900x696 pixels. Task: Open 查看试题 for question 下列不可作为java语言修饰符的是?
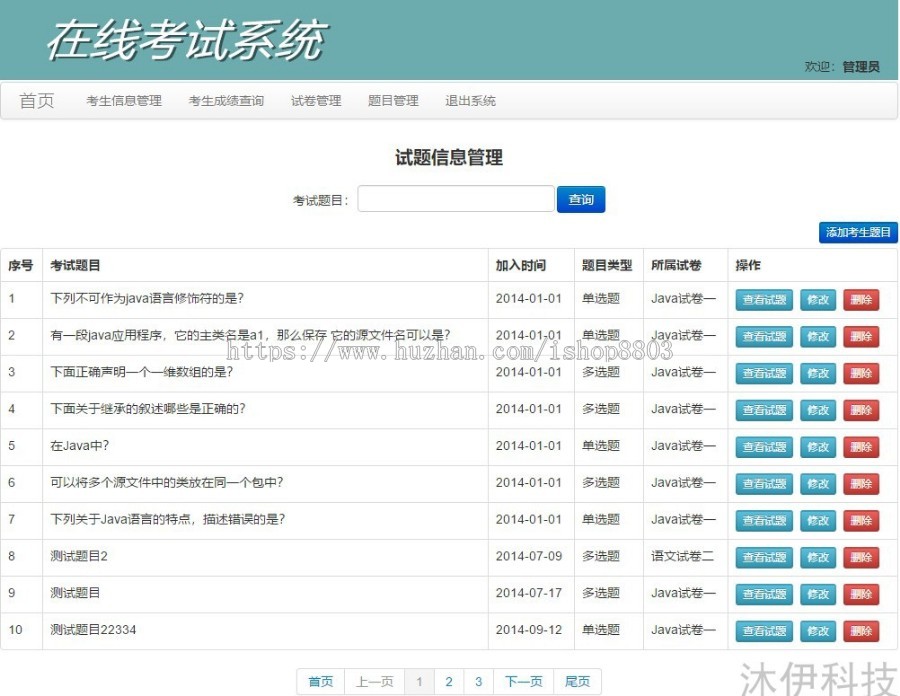[x=763, y=299]
